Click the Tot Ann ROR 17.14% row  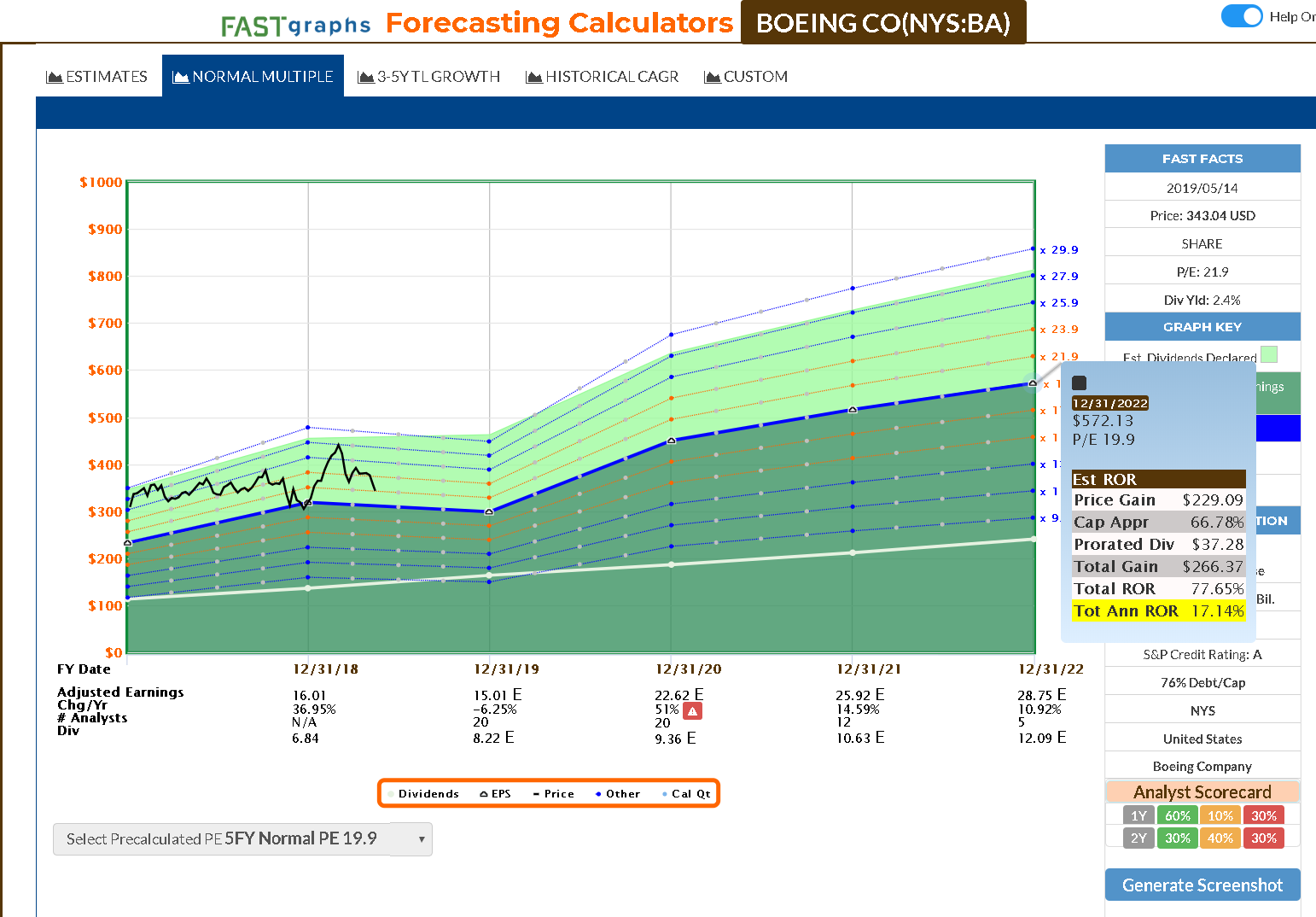coord(1159,610)
